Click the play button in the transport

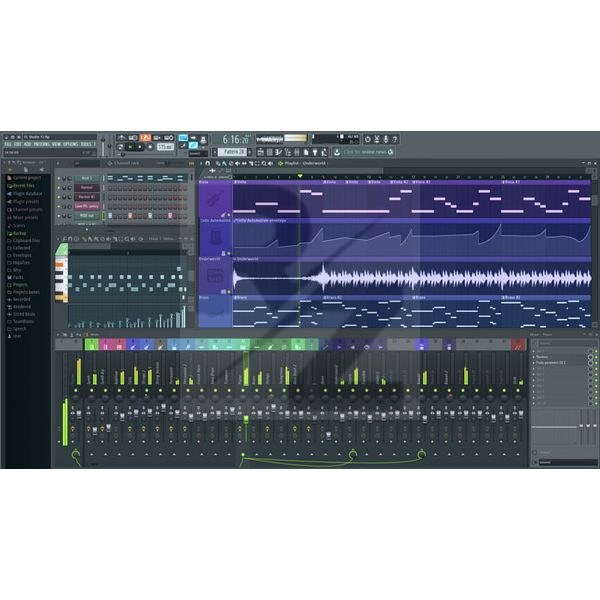(x=130, y=147)
